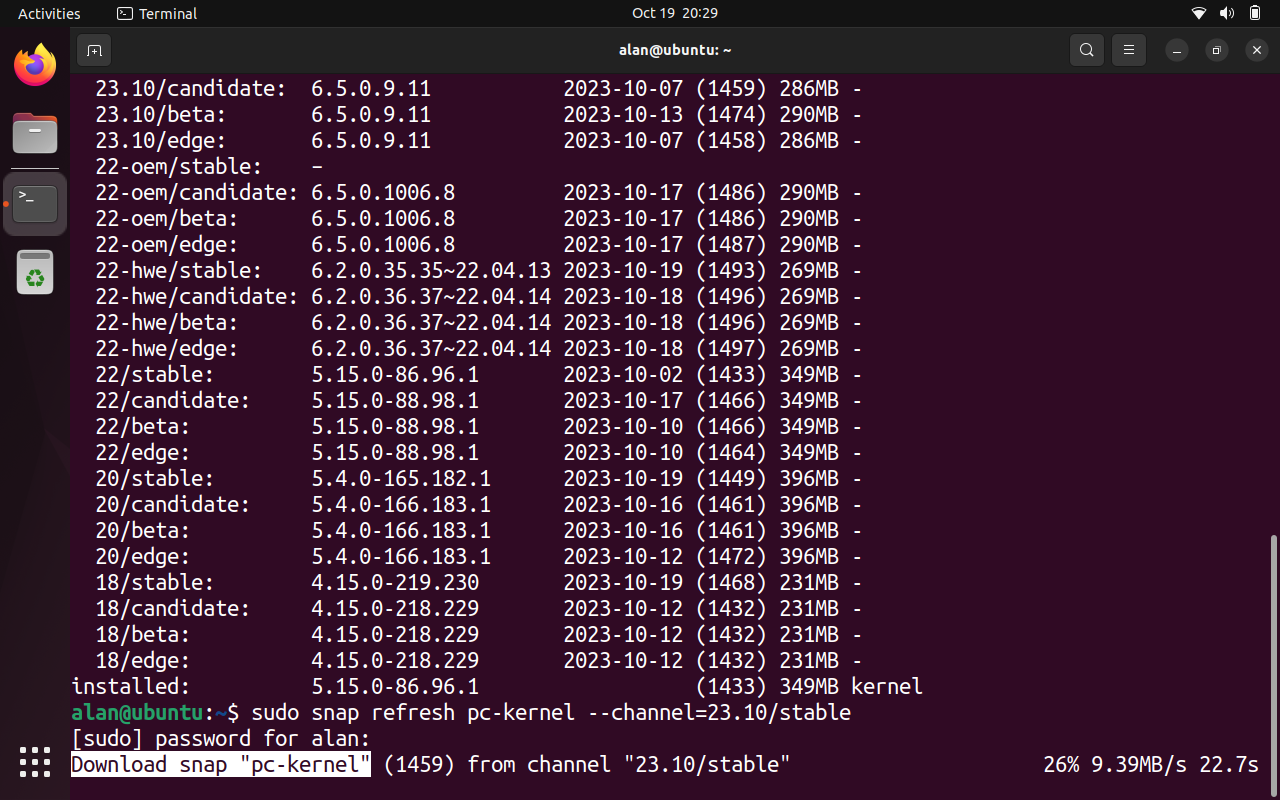Open a new terminal tab
Viewport: 1280px width, 800px height.
pos(94,50)
